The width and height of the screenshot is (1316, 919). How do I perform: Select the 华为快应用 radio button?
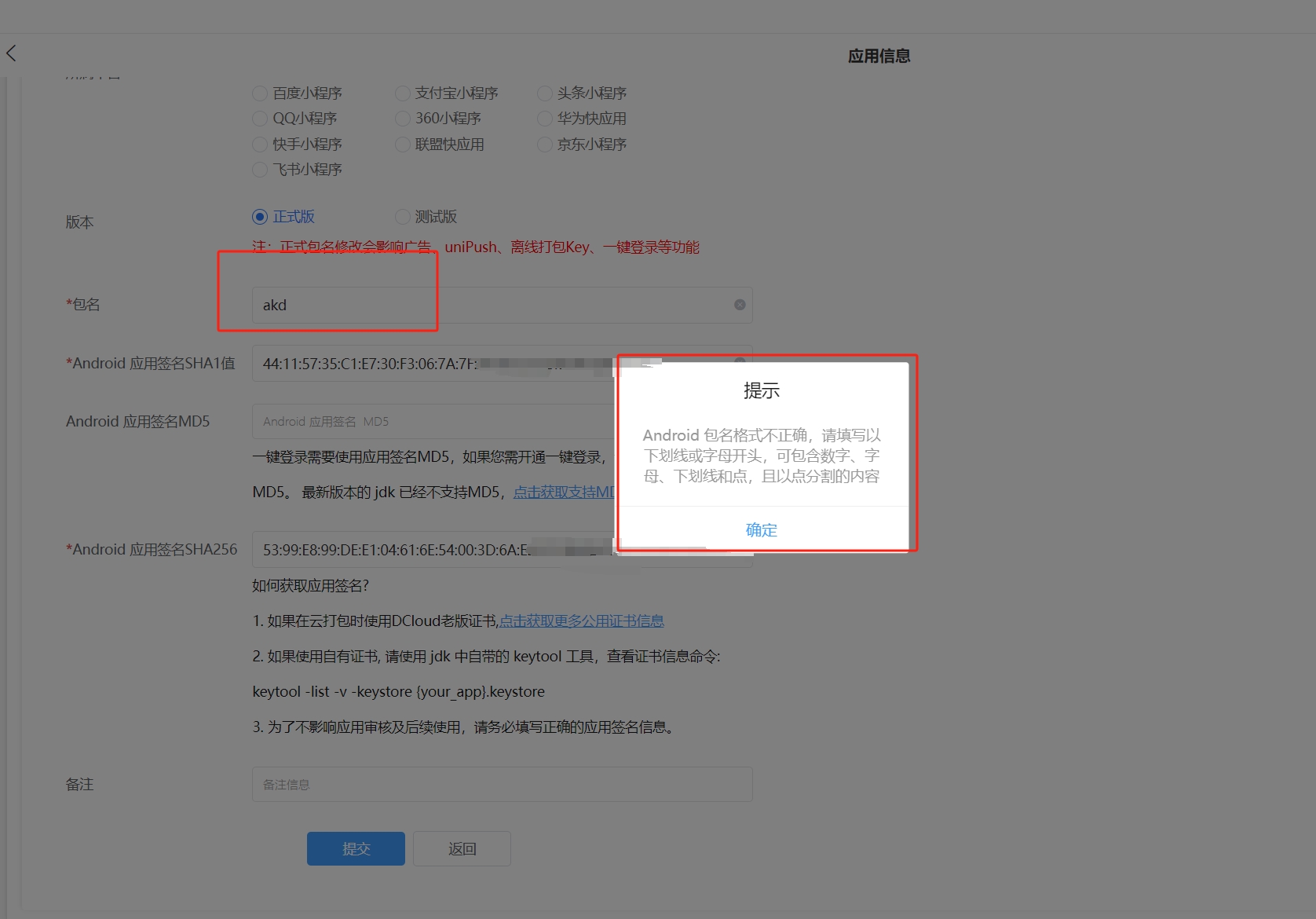coord(544,119)
